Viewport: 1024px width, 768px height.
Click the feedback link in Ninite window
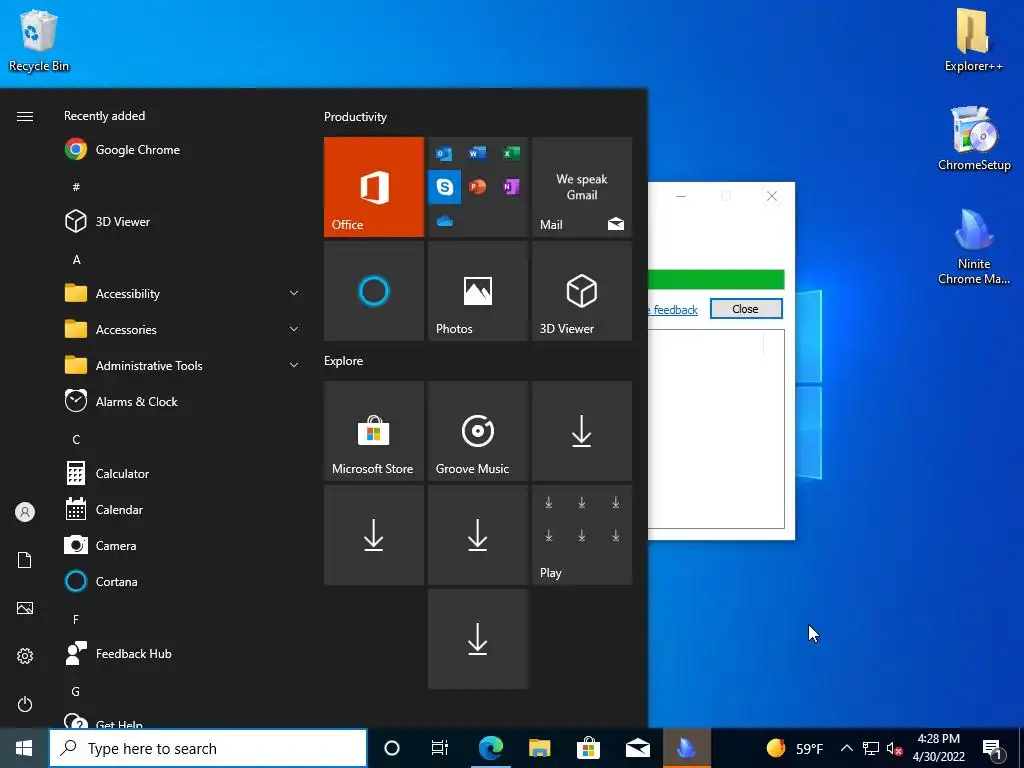675,310
